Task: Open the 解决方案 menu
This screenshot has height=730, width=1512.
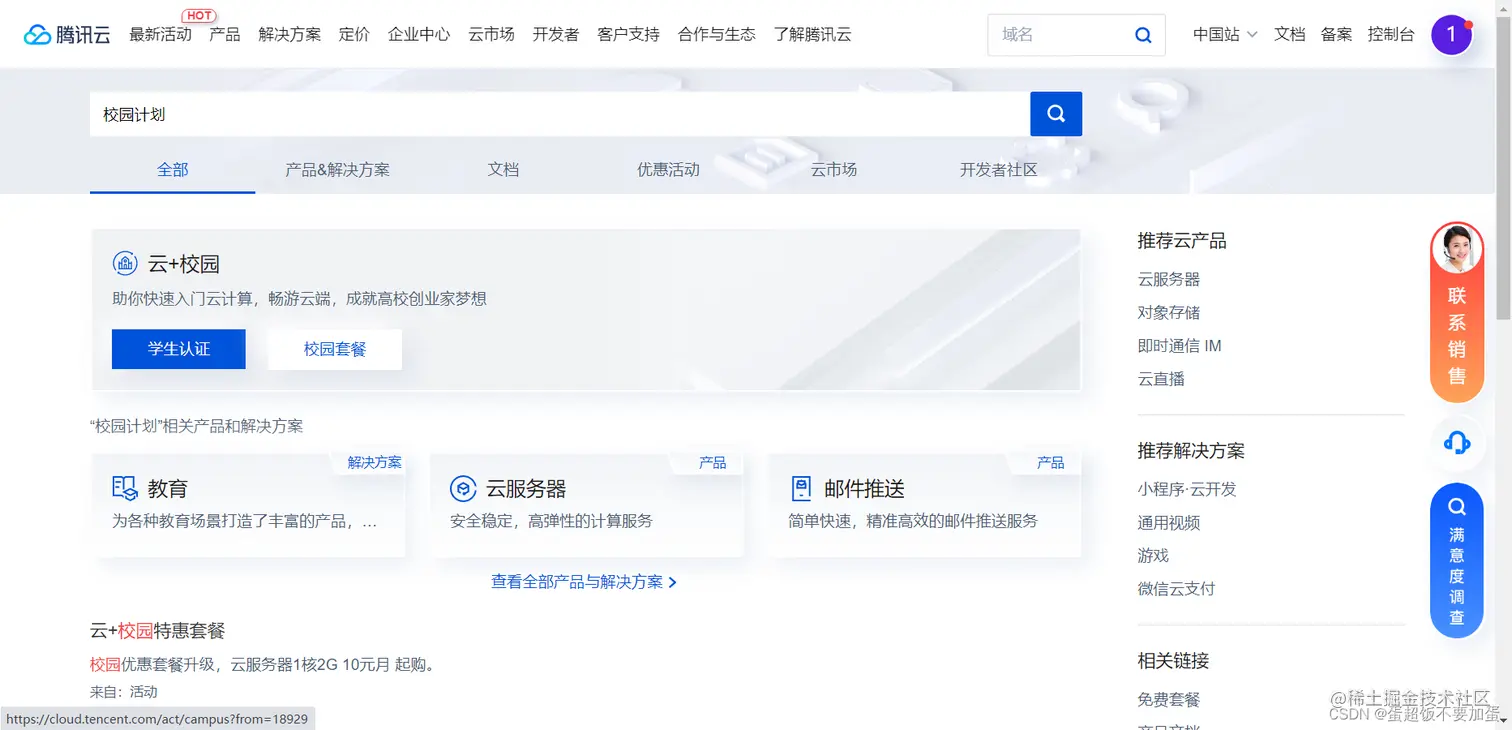Action: 290,34
